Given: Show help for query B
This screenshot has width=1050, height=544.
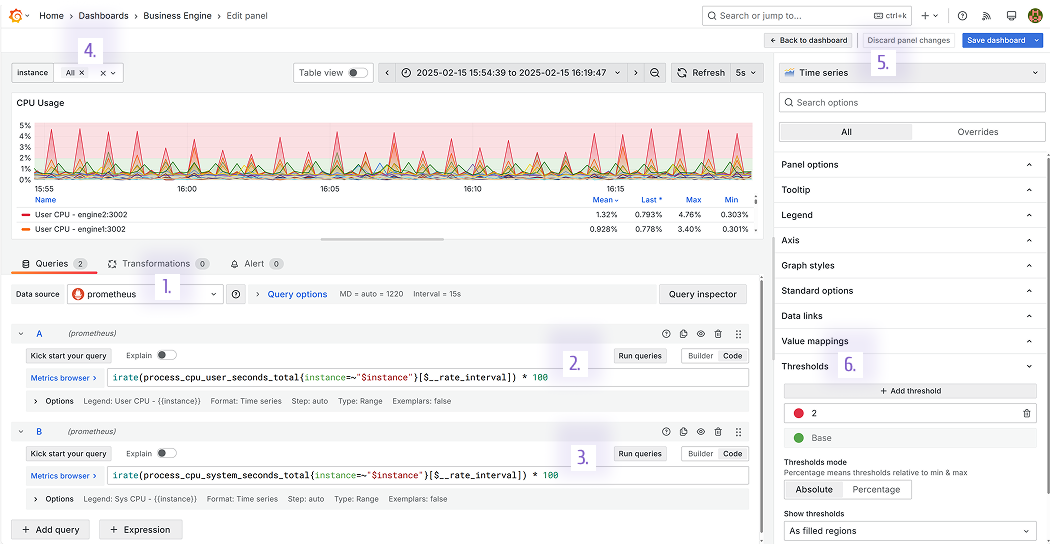Looking at the screenshot, I should tap(666, 431).
